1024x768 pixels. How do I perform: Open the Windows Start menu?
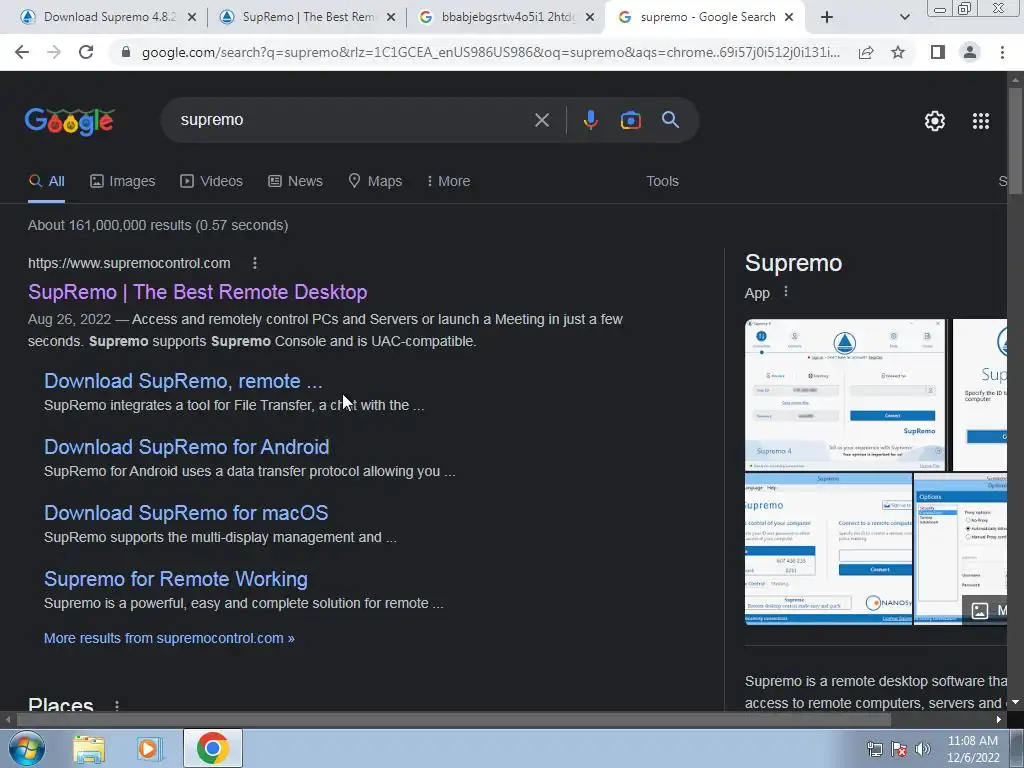coord(26,748)
